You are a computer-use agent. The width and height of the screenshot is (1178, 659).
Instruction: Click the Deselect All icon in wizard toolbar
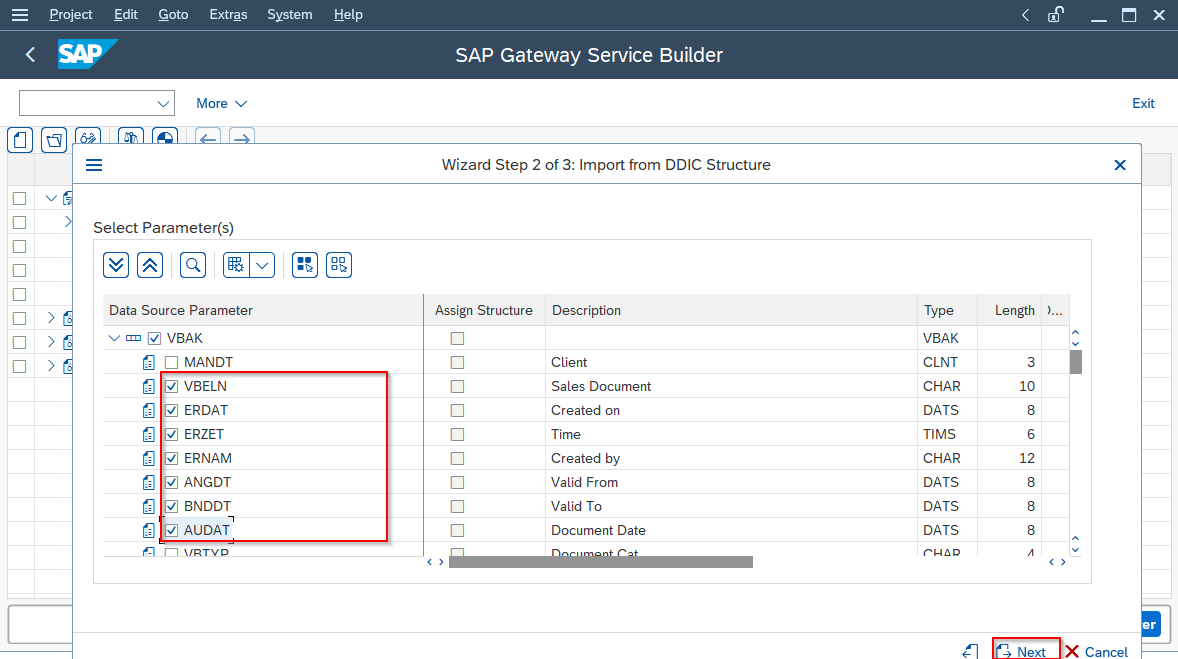point(339,265)
